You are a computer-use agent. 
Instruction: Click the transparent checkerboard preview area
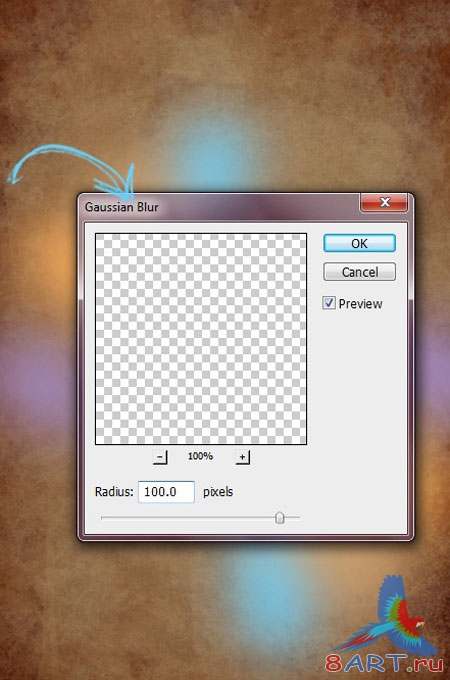(x=201, y=339)
